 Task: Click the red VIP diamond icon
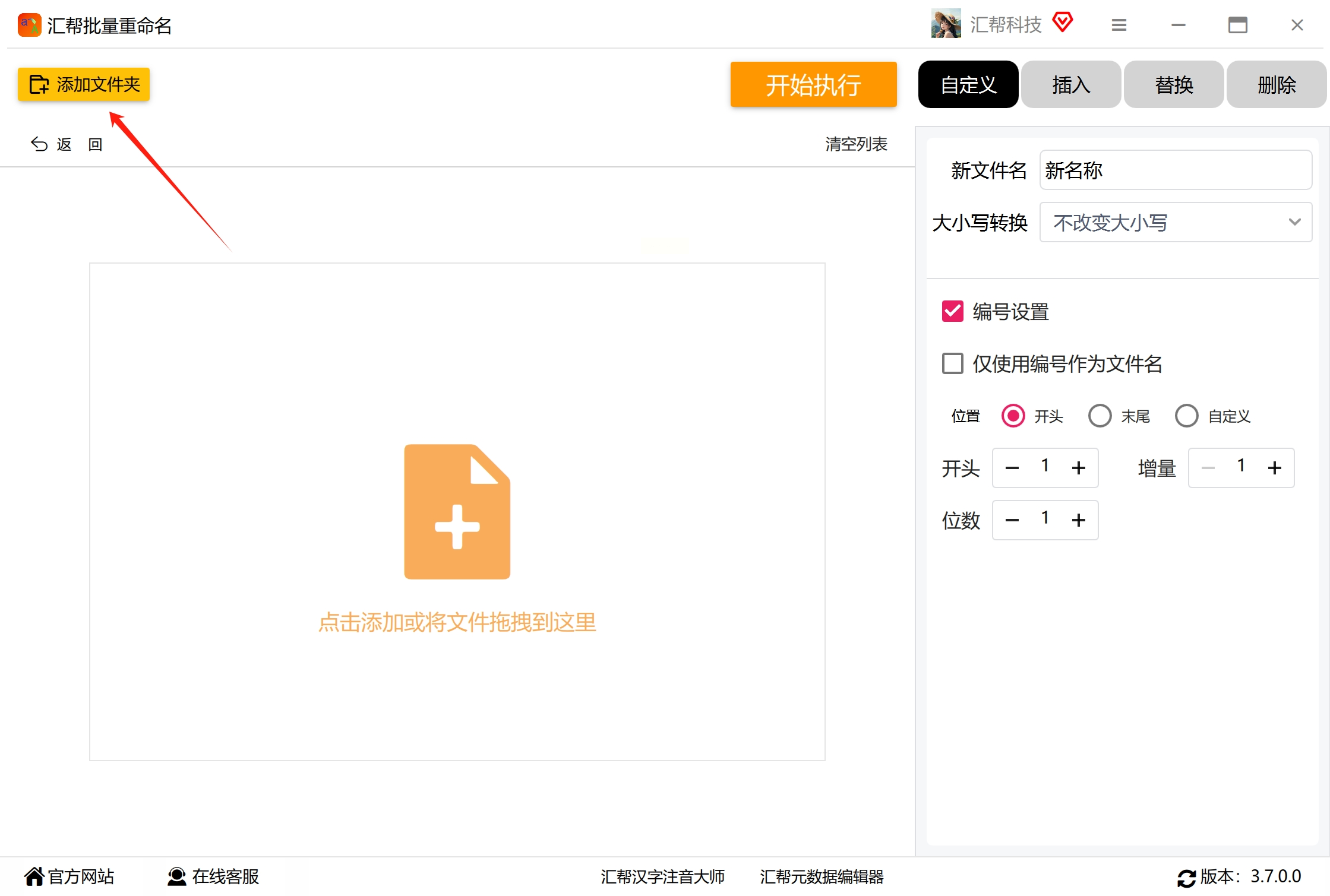1062,23
